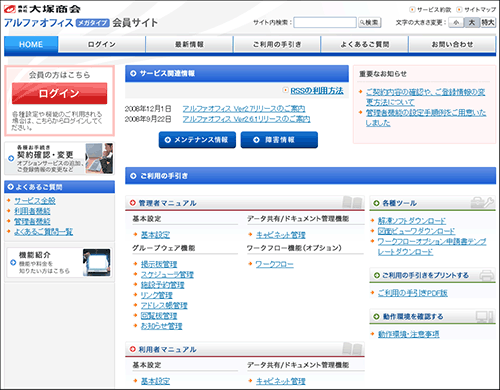This screenshot has height=390, width=500.
Task: Open the サイトマップ link
Action: (x=480, y=10)
